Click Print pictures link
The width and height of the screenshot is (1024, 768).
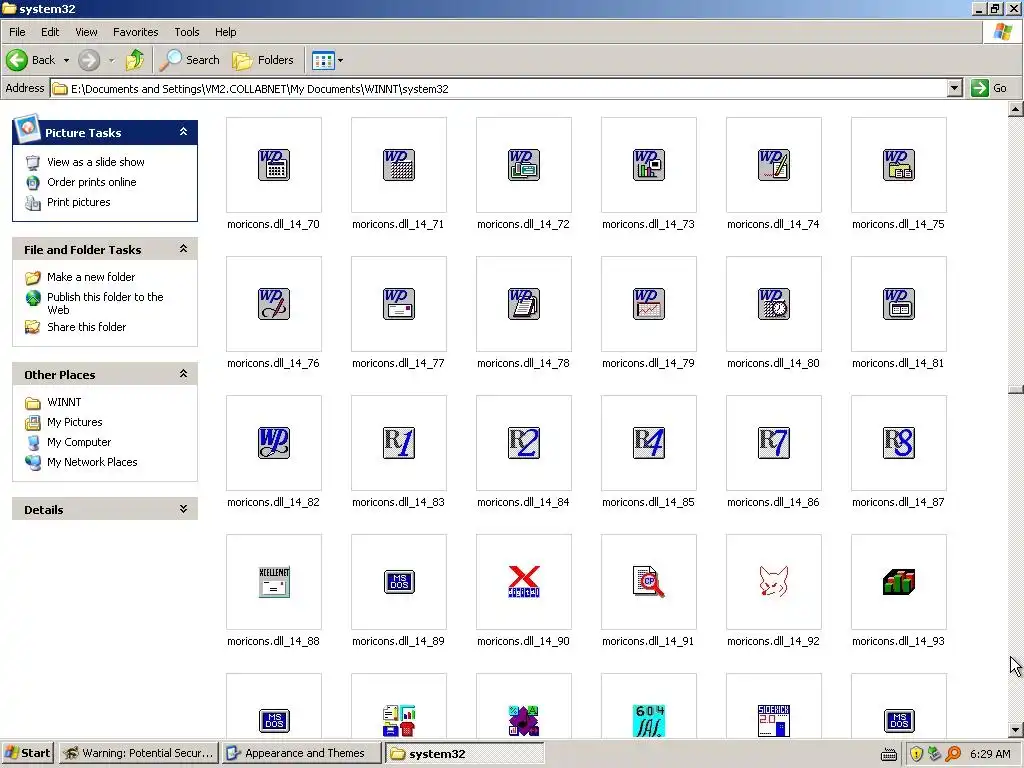pos(78,202)
